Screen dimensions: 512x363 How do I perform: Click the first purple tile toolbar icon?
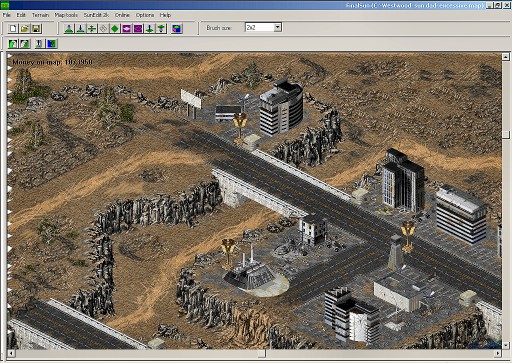(126, 28)
